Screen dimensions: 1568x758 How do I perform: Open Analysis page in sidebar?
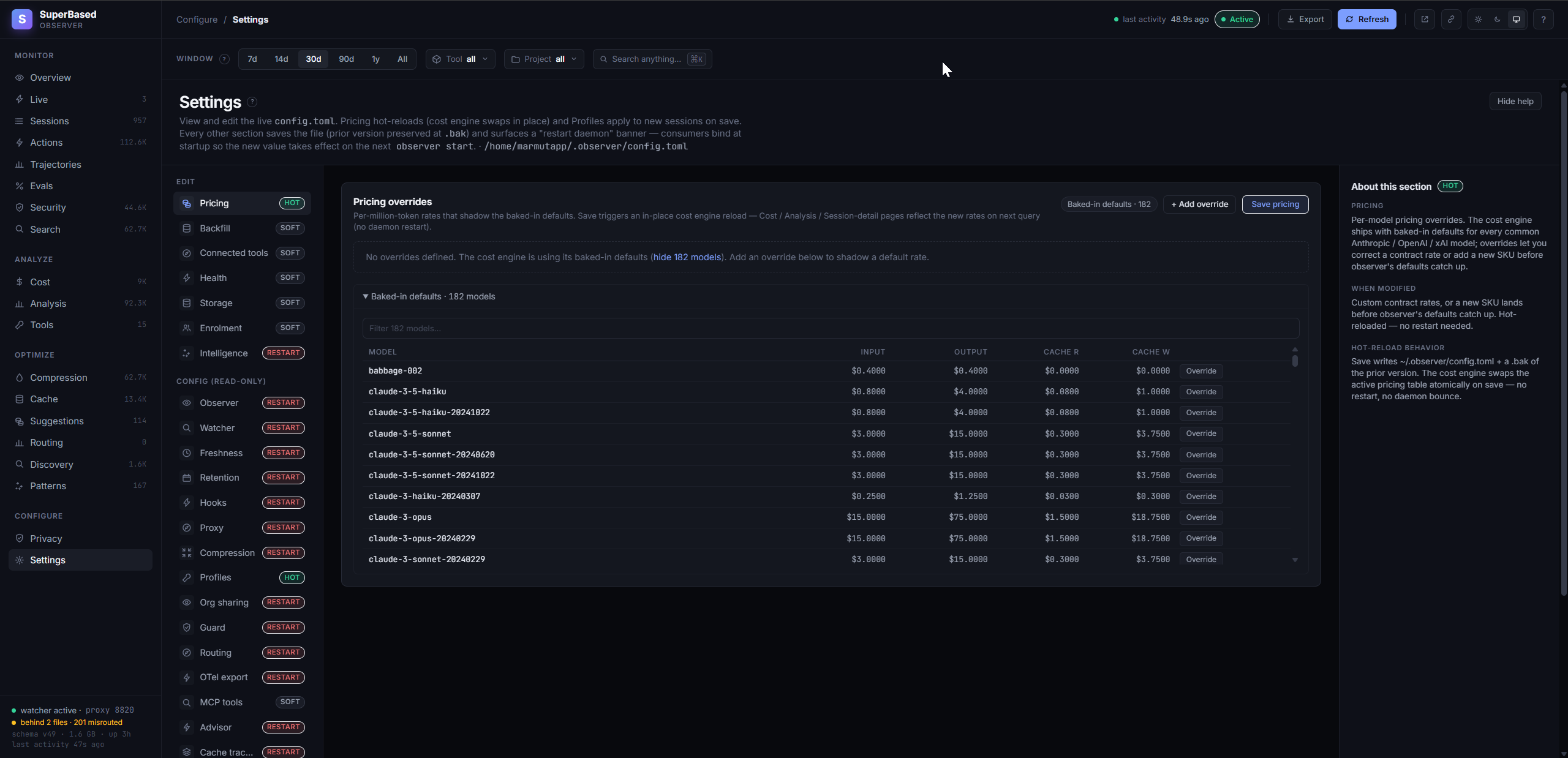pos(80,304)
